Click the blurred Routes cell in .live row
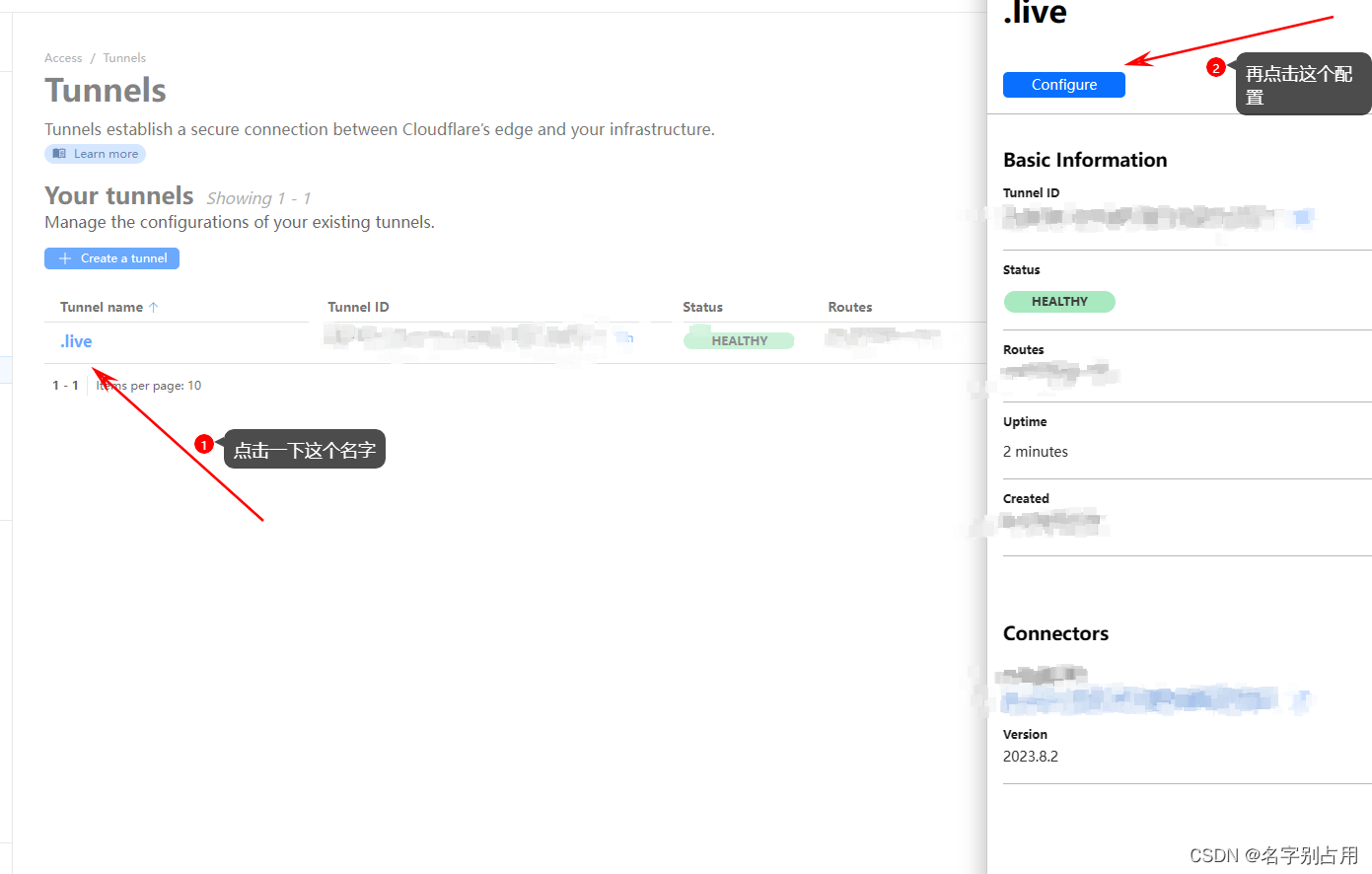1372x874 pixels. 883,338
